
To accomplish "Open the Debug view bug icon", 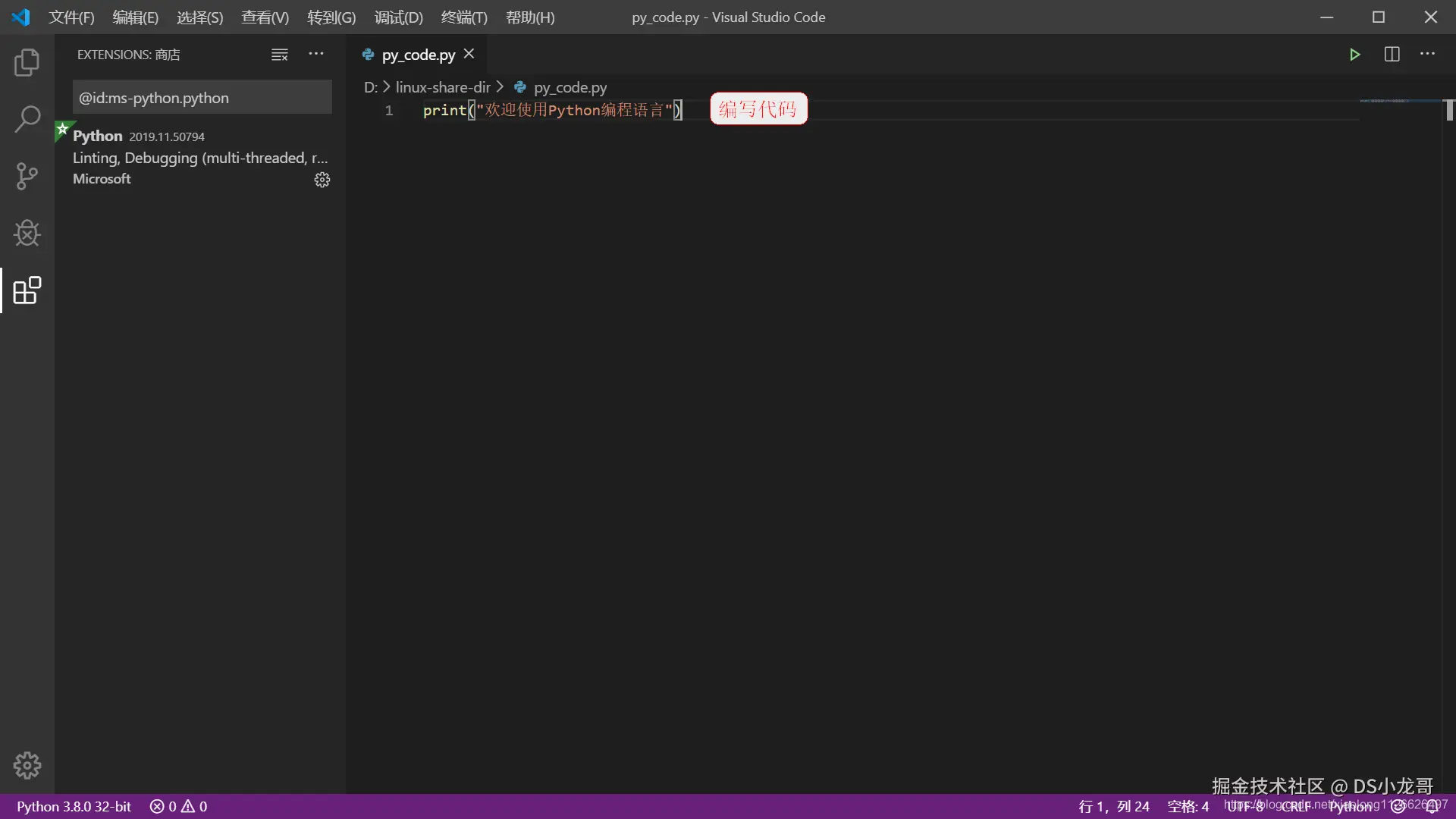I will click(x=27, y=234).
